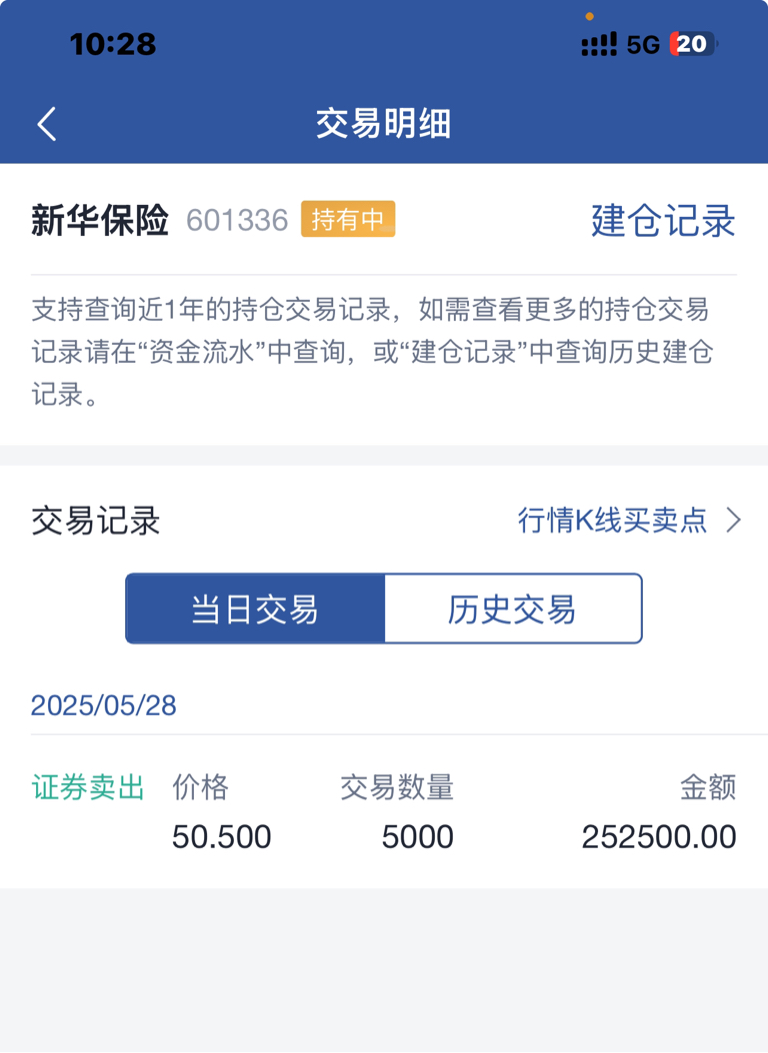Tap the price value 50.500
The width and height of the screenshot is (768, 1053).
222,837
